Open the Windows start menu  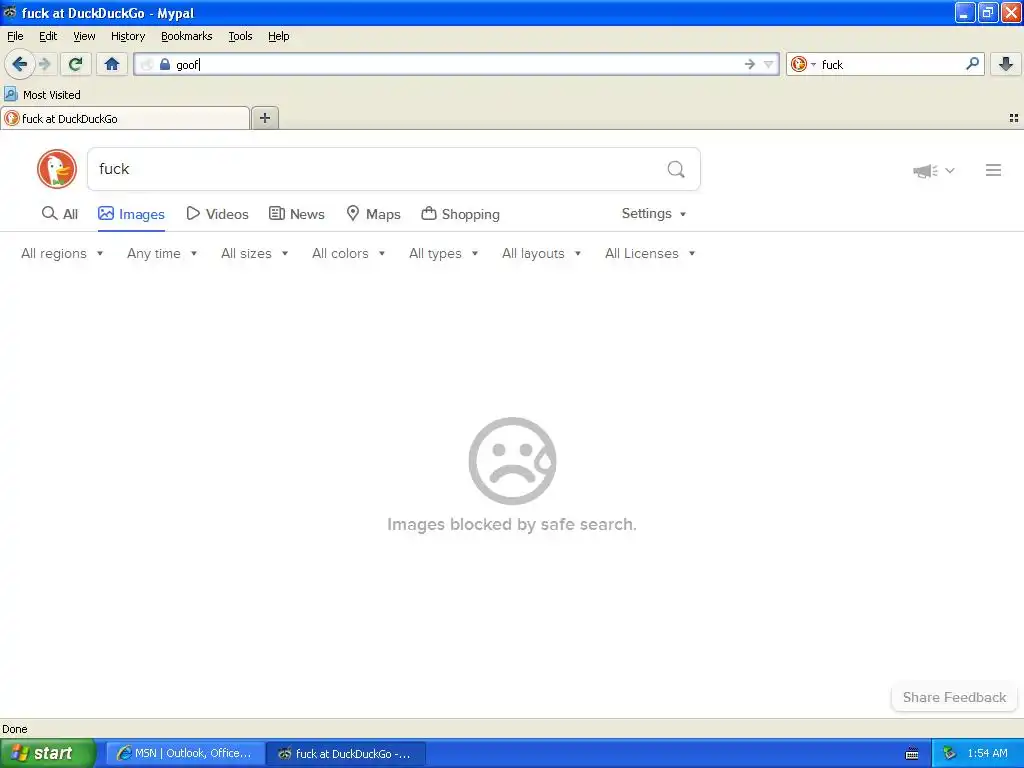pos(47,753)
